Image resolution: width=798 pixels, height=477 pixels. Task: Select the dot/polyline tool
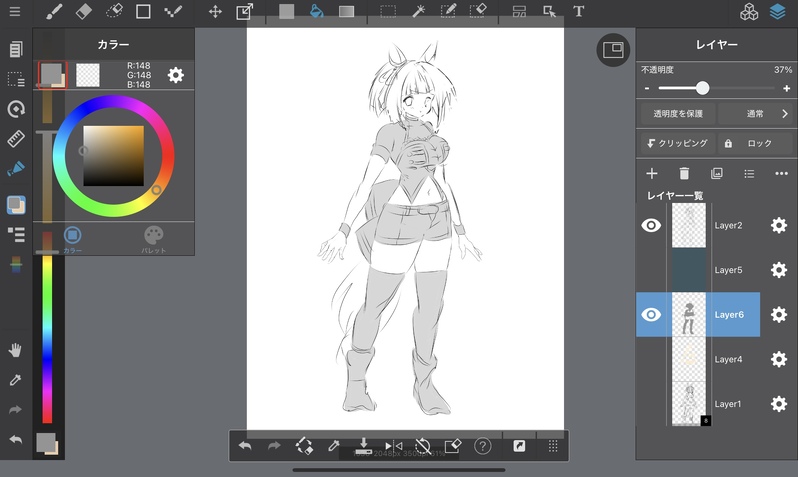(173, 11)
